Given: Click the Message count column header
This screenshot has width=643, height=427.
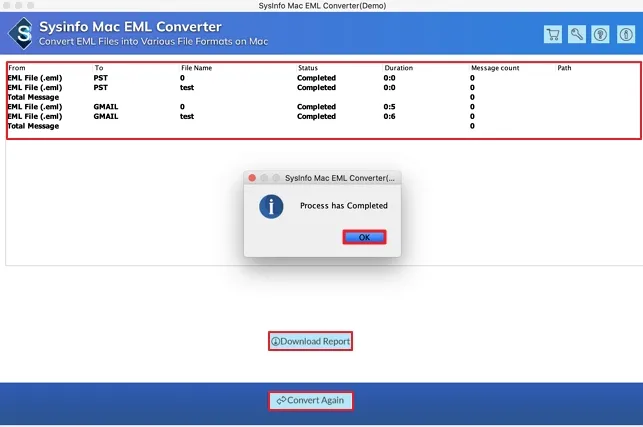Looking at the screenshot, I should (x=495, y=68).
